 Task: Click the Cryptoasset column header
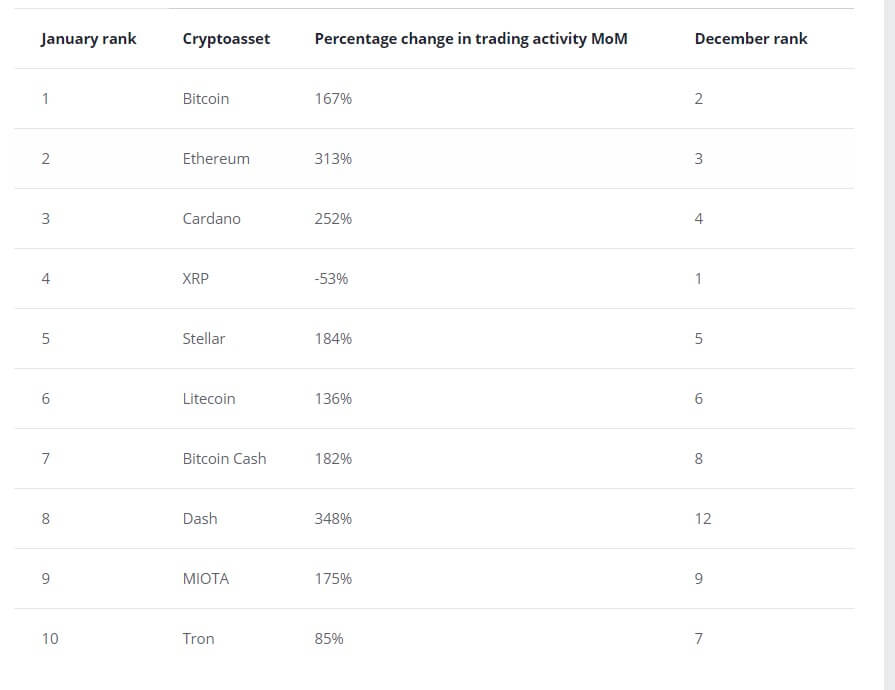tap(226, 39)
